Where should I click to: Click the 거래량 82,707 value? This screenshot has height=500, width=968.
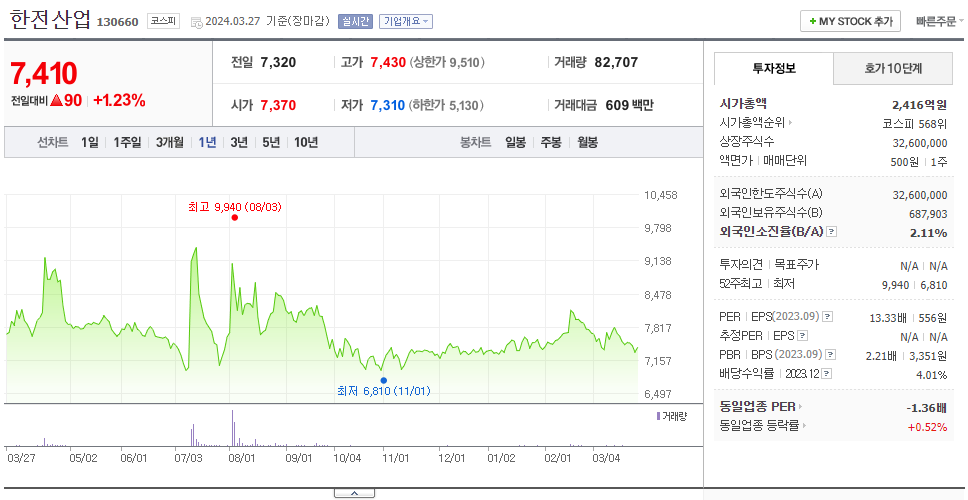[x=616, y=62]
